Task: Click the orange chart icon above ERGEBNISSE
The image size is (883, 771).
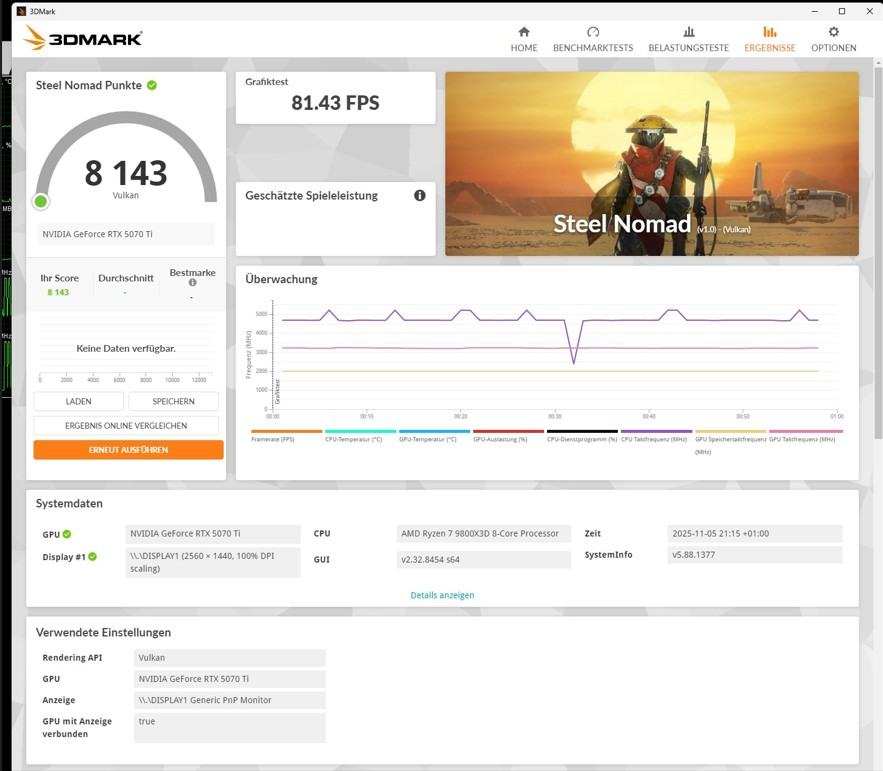Action: point(770,32)
